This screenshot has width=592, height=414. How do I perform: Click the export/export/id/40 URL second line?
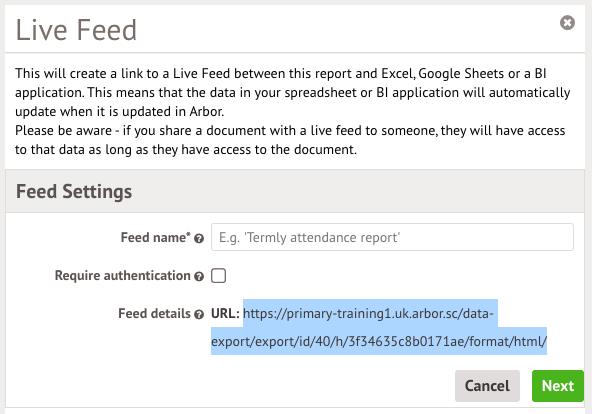(379, 341)
